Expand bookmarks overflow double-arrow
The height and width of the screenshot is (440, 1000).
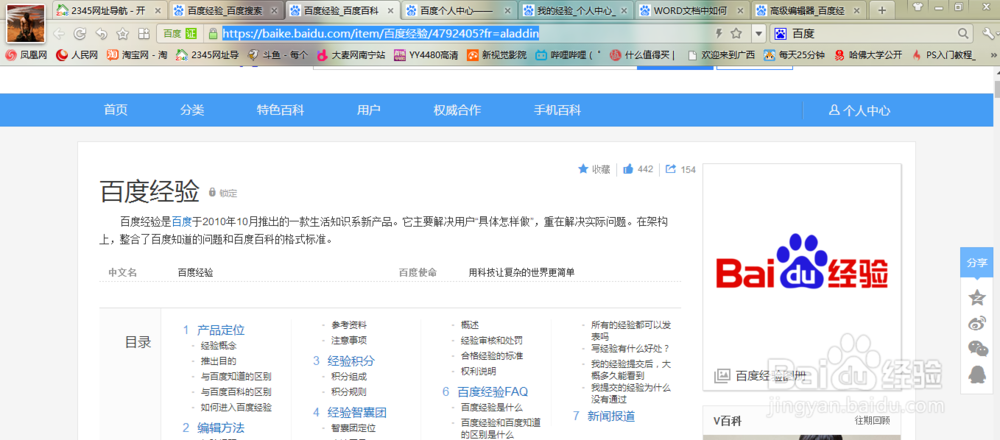click(992, 55)
